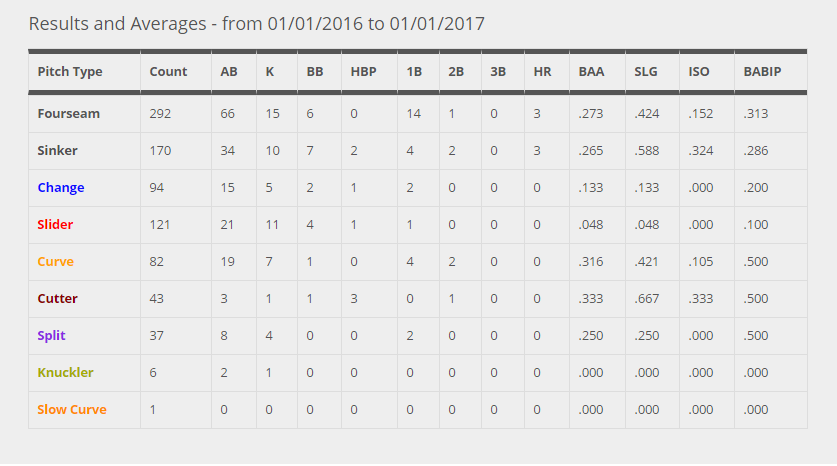Image resolution: width=837 pixels, height=466 pixels.
Task: Open the Slow Curve pitch label
Action: [72, 409]
